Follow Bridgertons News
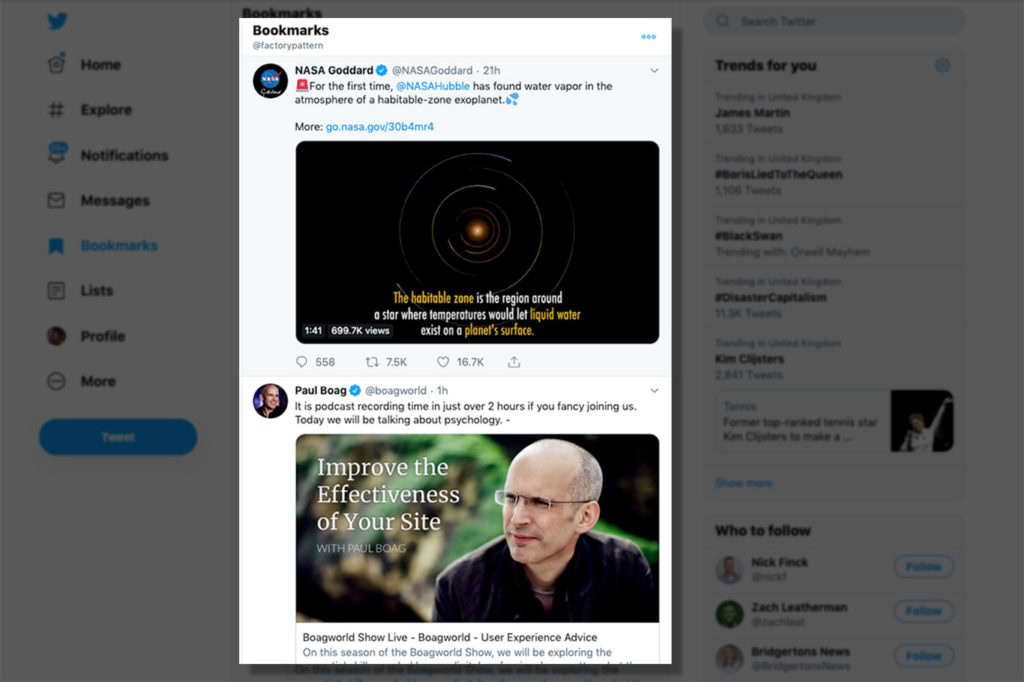The width and height of the screenshot is (1024, 682). tap(923, 656)
